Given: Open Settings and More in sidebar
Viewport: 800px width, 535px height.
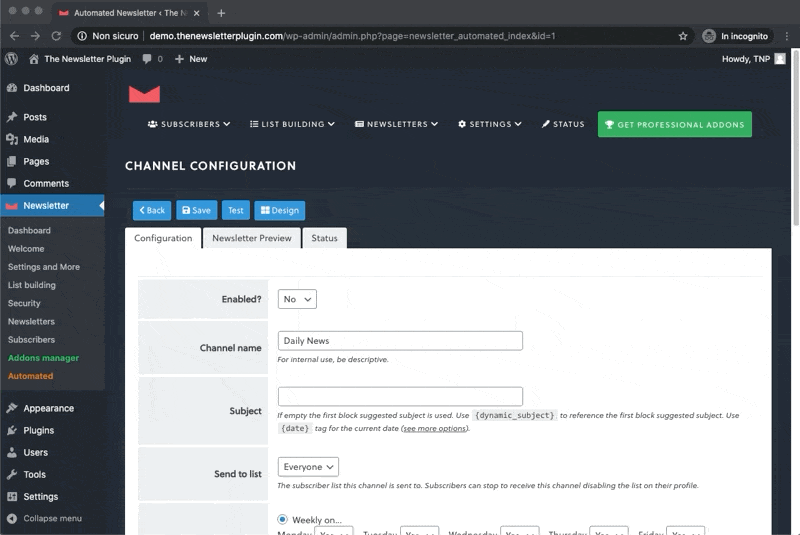Looking at the screenshot, I should click(43, 267).
